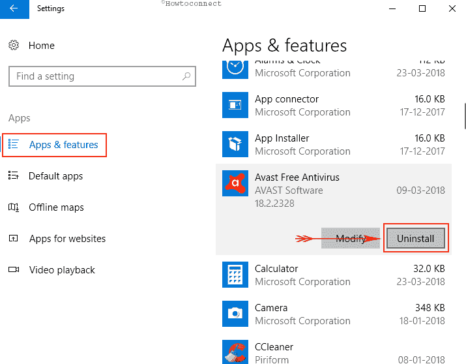The image size is (466, 364).
Task: Click the Avast Free Antivirus icon
Action: (x=235, y=183)
